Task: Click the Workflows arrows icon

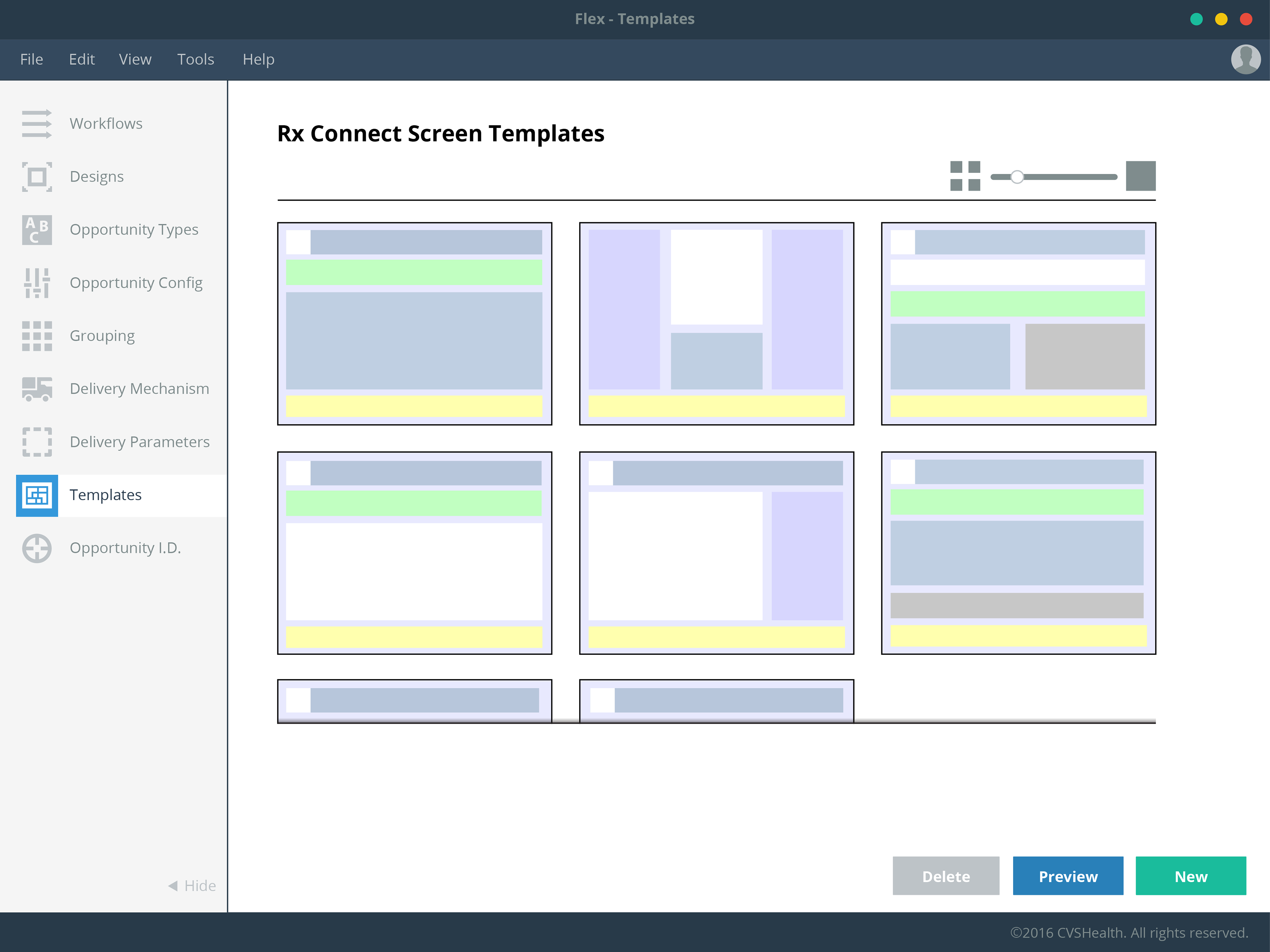Action: (37, 124)
